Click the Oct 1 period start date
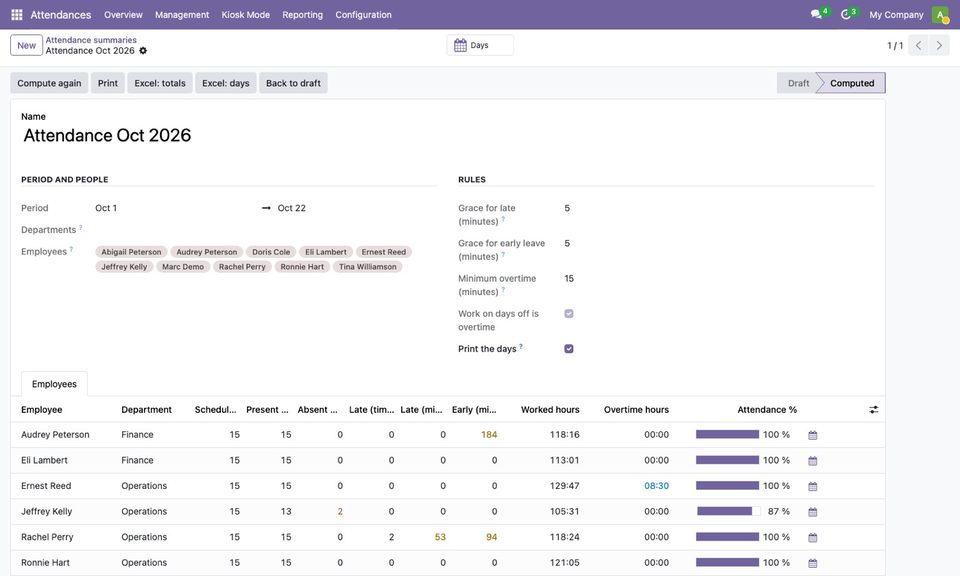This screenshot has height=576, width=960. click(106, 208)
